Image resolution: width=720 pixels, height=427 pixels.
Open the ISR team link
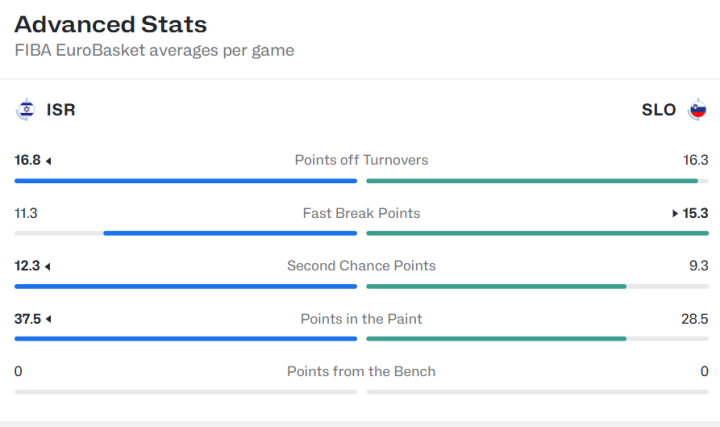61,110
